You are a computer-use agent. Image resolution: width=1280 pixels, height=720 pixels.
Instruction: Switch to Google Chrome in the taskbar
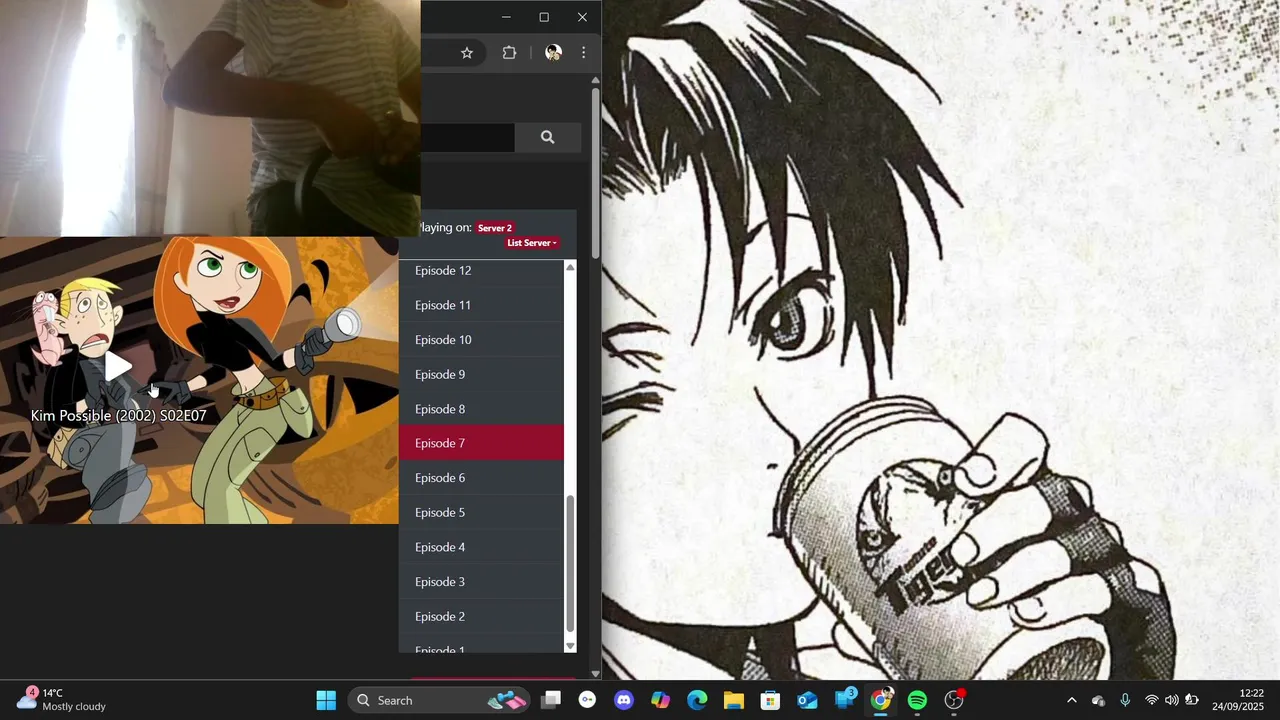(x=880, y=700)
